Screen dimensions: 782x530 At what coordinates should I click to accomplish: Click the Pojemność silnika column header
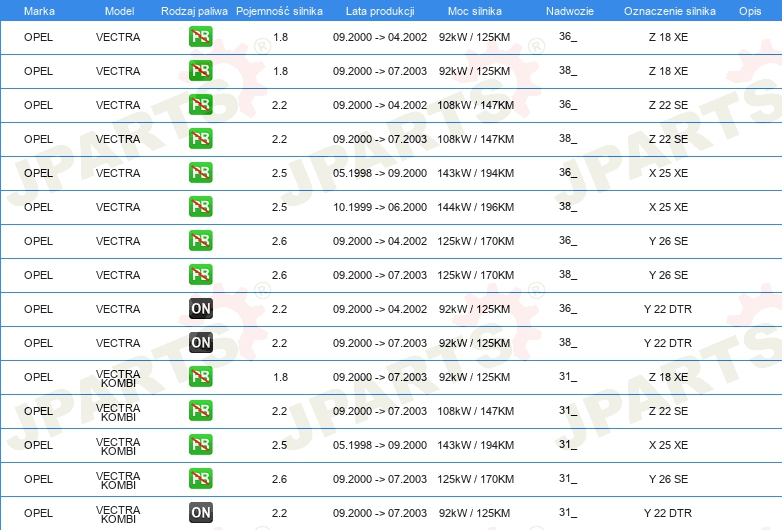click(279, 11)
